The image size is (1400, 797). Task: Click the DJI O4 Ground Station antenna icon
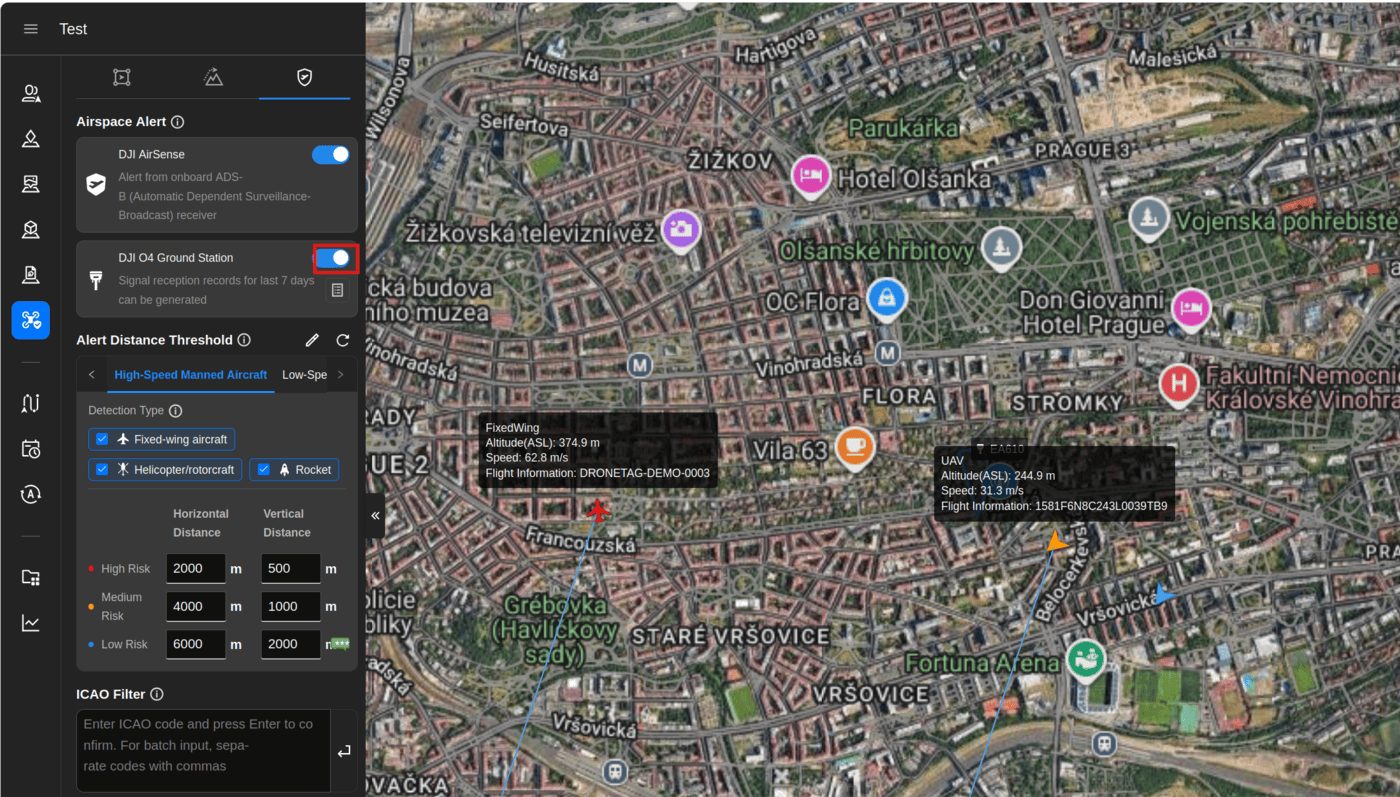pos(96,280)
